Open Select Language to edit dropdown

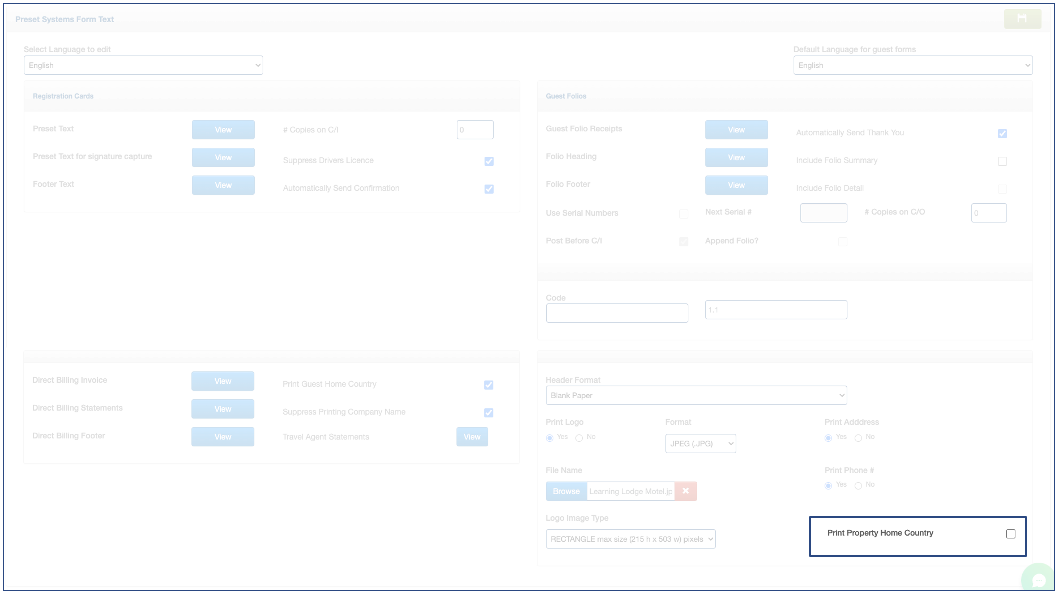[143, 65]
